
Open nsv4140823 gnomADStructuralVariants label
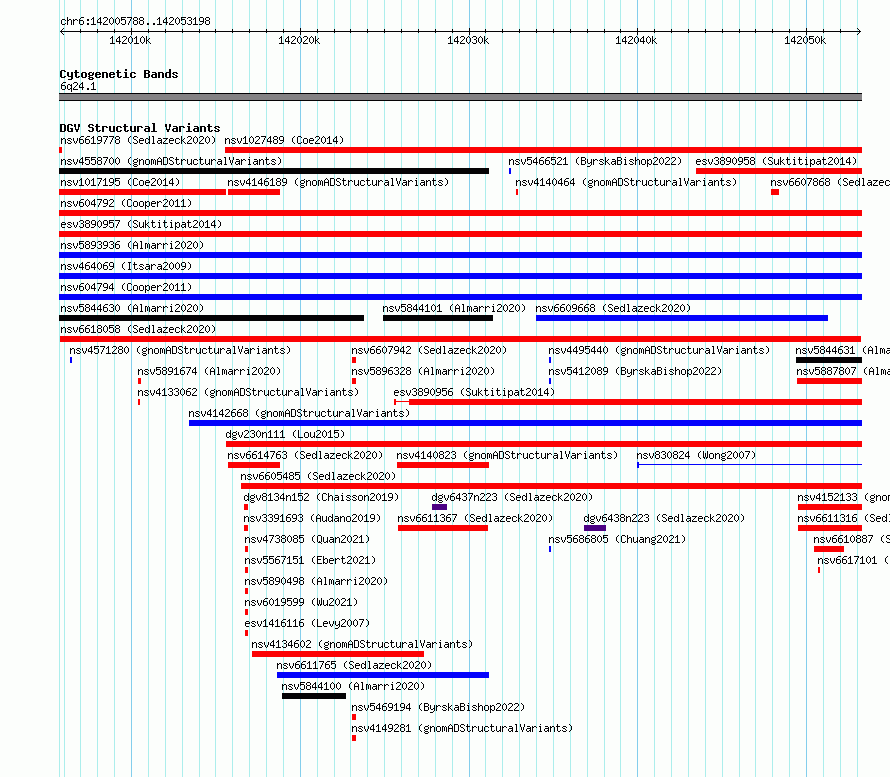[x=507, y=455]
